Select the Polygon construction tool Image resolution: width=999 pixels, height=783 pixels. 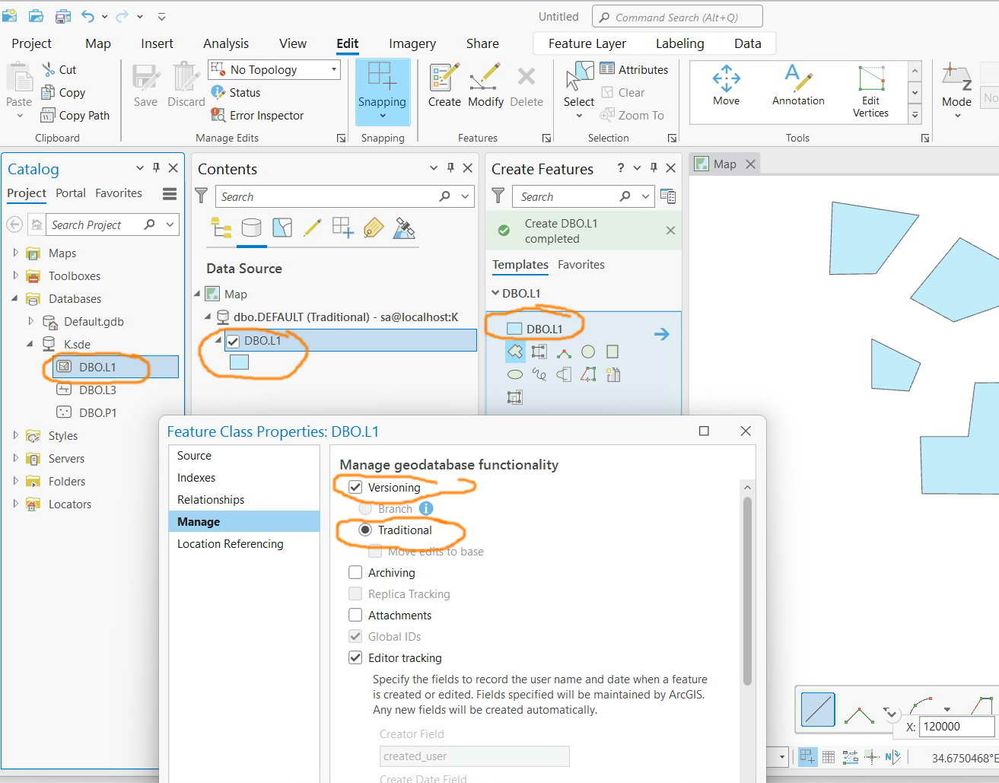click(x=515, y=351)
